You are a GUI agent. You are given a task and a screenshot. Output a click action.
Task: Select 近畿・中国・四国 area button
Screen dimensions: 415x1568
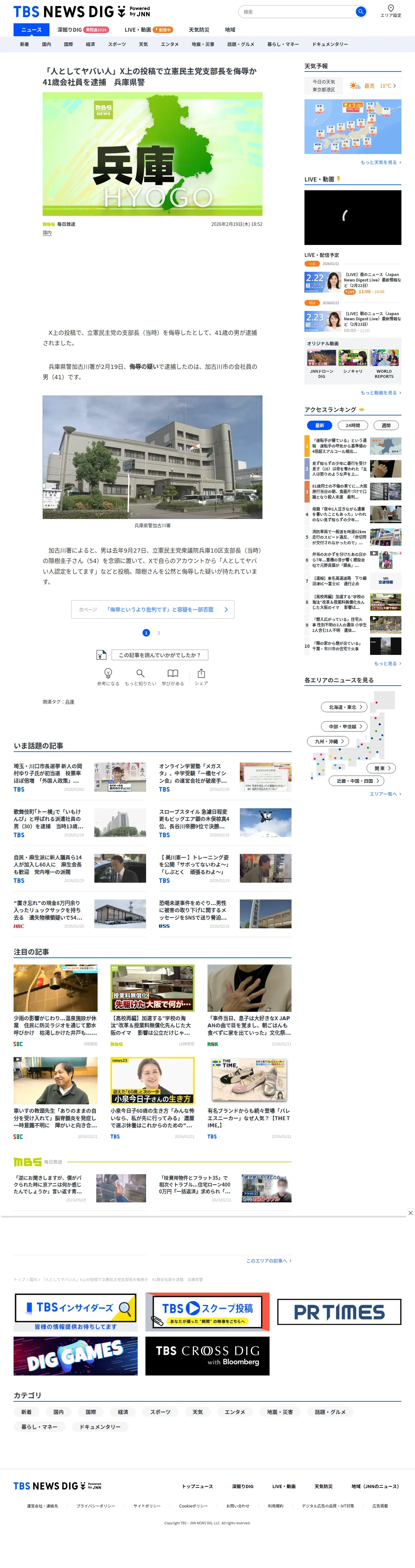coord(357,780)
